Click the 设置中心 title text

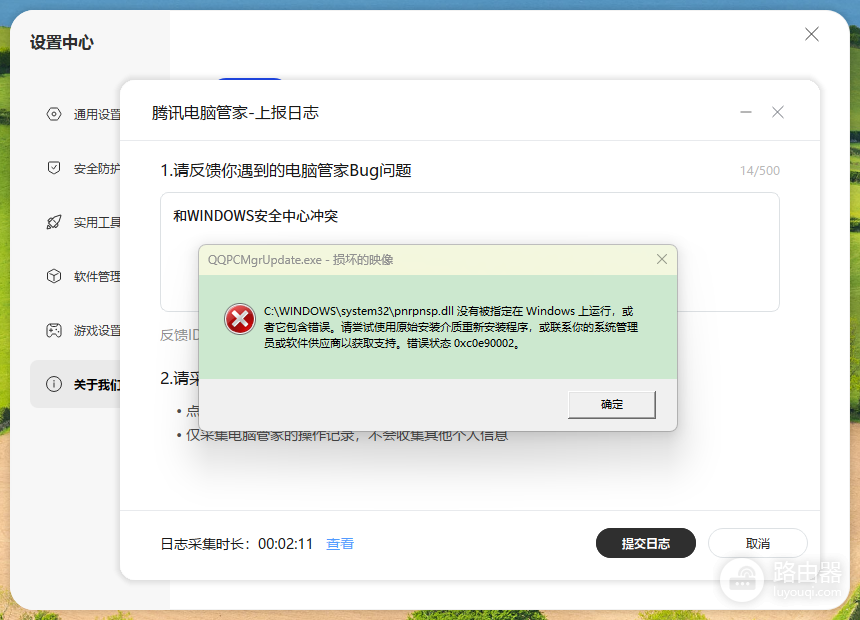[x=61, y=42]
